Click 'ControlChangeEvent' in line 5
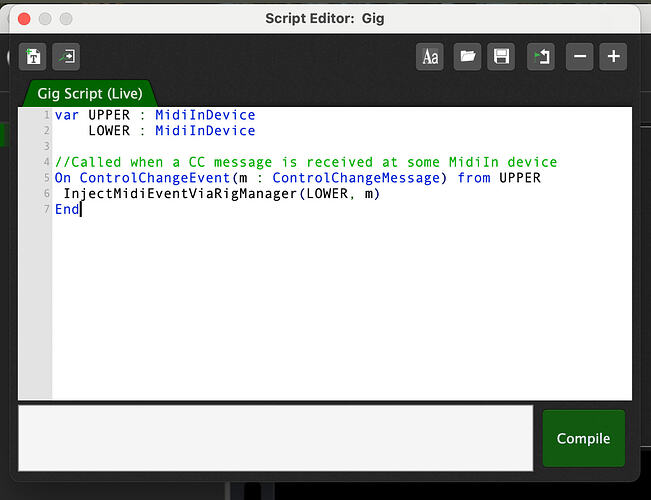 coord(155,178)
